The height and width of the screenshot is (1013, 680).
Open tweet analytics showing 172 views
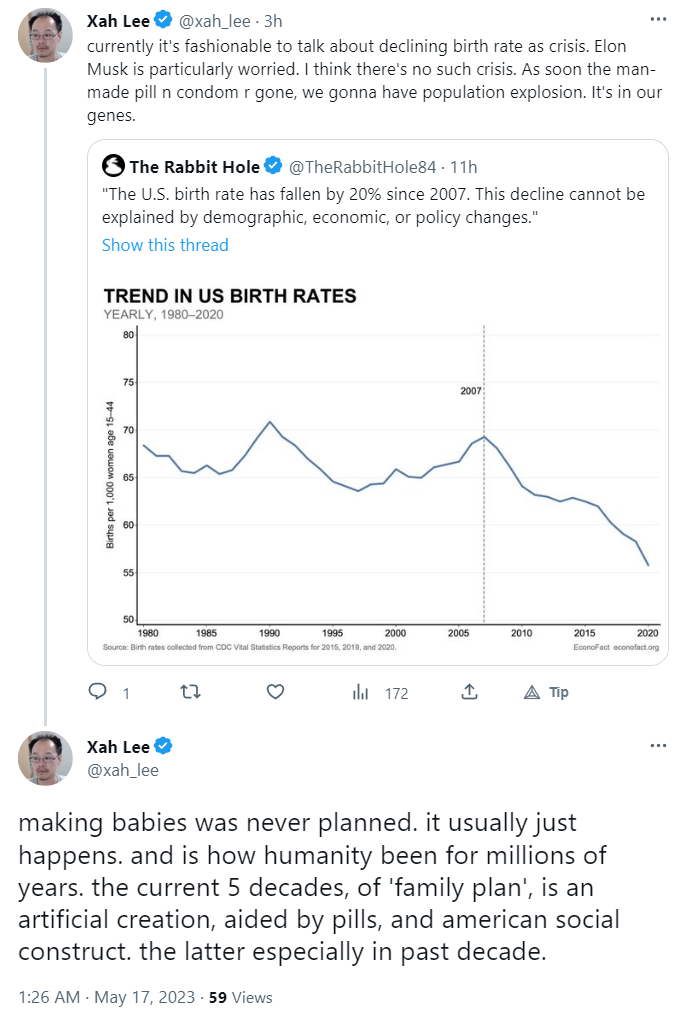pyautogui.click(x=381, y=692)
